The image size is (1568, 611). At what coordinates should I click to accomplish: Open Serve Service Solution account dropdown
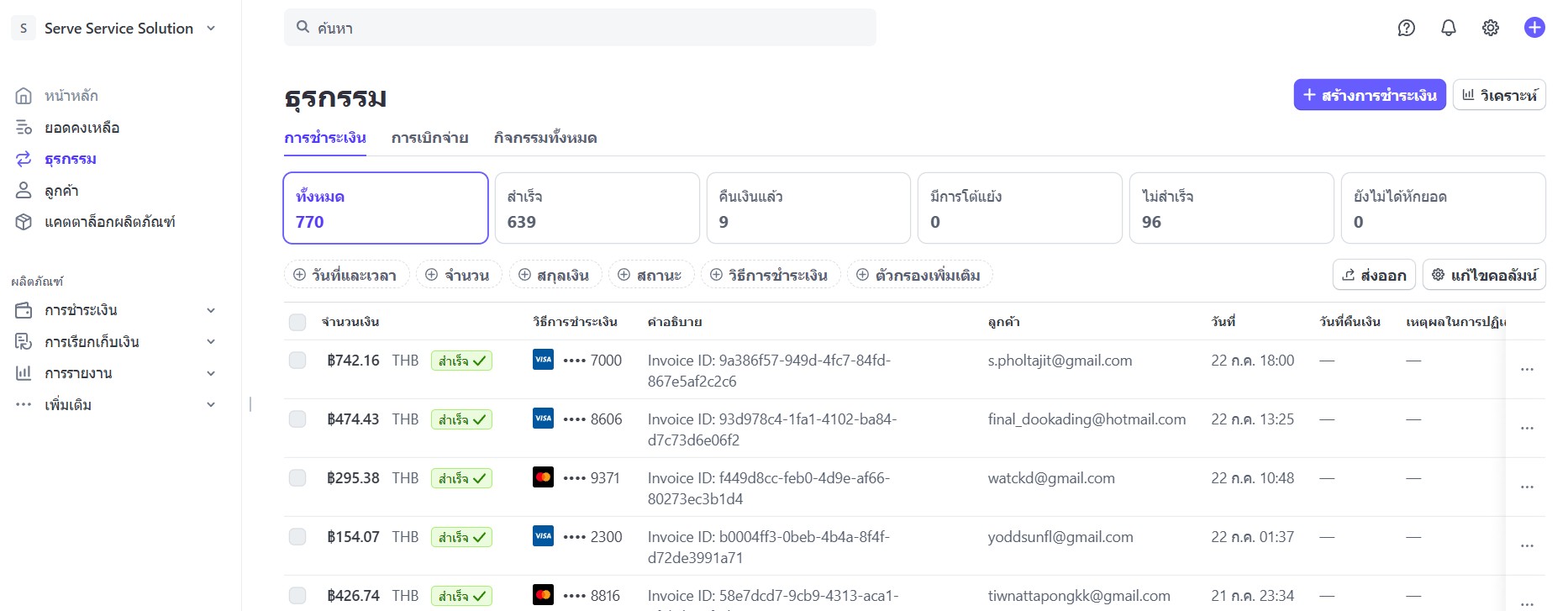118,29
